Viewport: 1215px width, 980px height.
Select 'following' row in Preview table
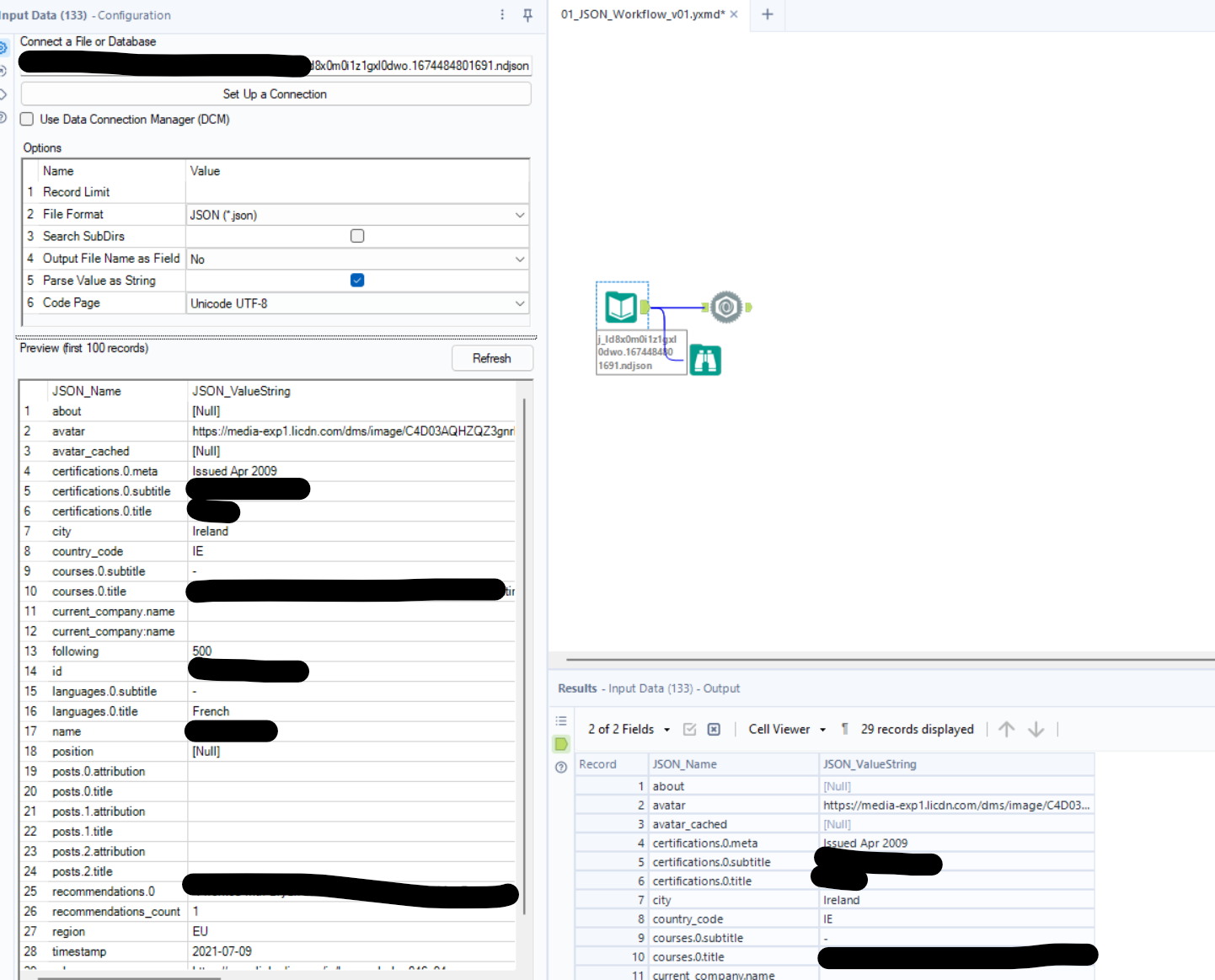[268, 651]
